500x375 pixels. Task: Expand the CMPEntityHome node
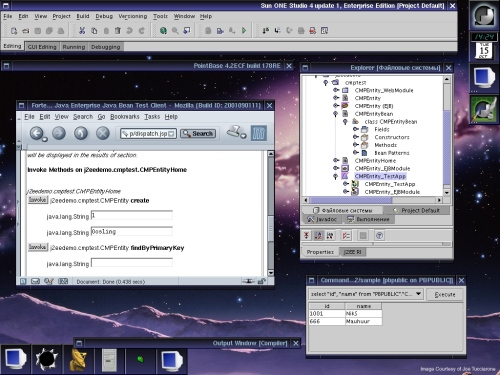click(x=336, y=160)
